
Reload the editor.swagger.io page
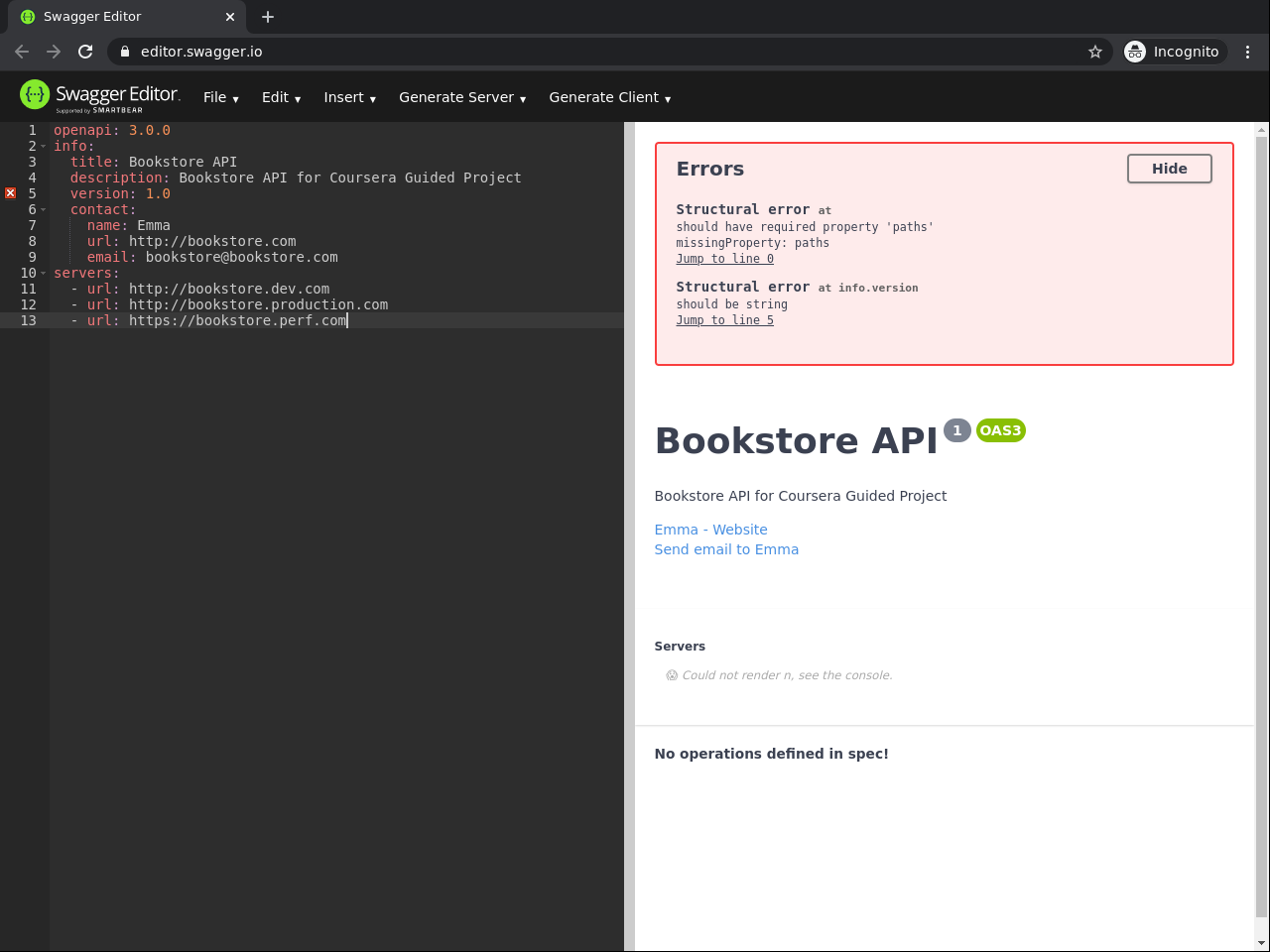85,52
